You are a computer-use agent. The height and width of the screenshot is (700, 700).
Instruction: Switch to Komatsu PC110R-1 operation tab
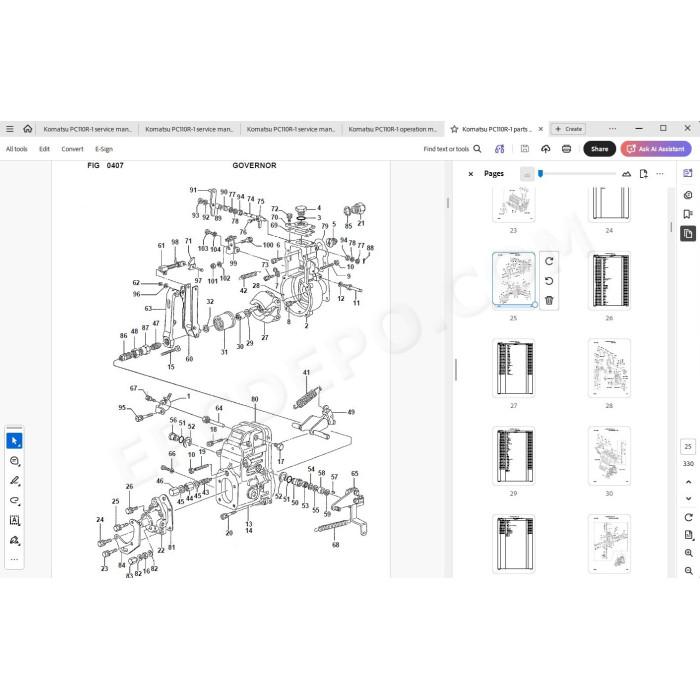[x=393, y=129]
